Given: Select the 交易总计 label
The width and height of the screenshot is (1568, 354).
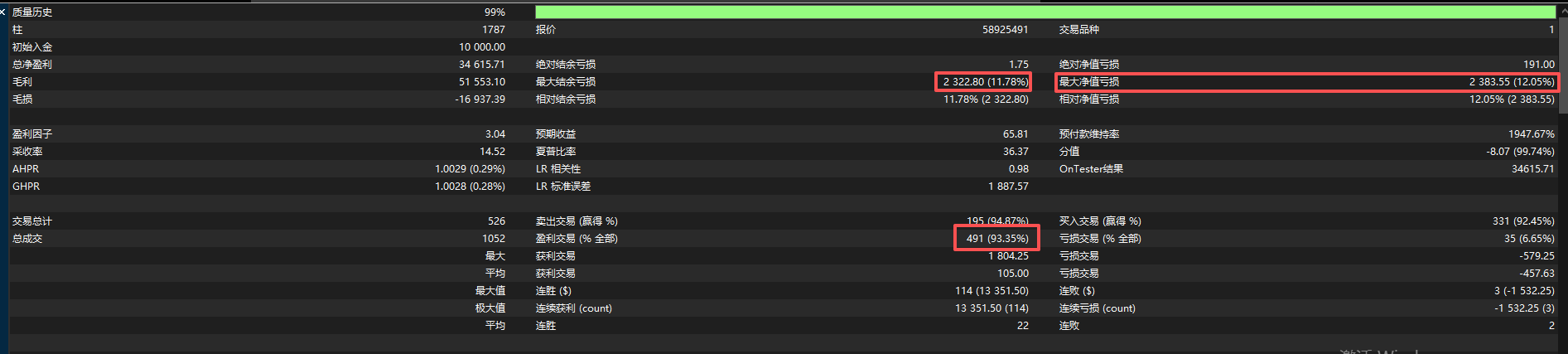Looking at the screenshot, I should (32, 221).
